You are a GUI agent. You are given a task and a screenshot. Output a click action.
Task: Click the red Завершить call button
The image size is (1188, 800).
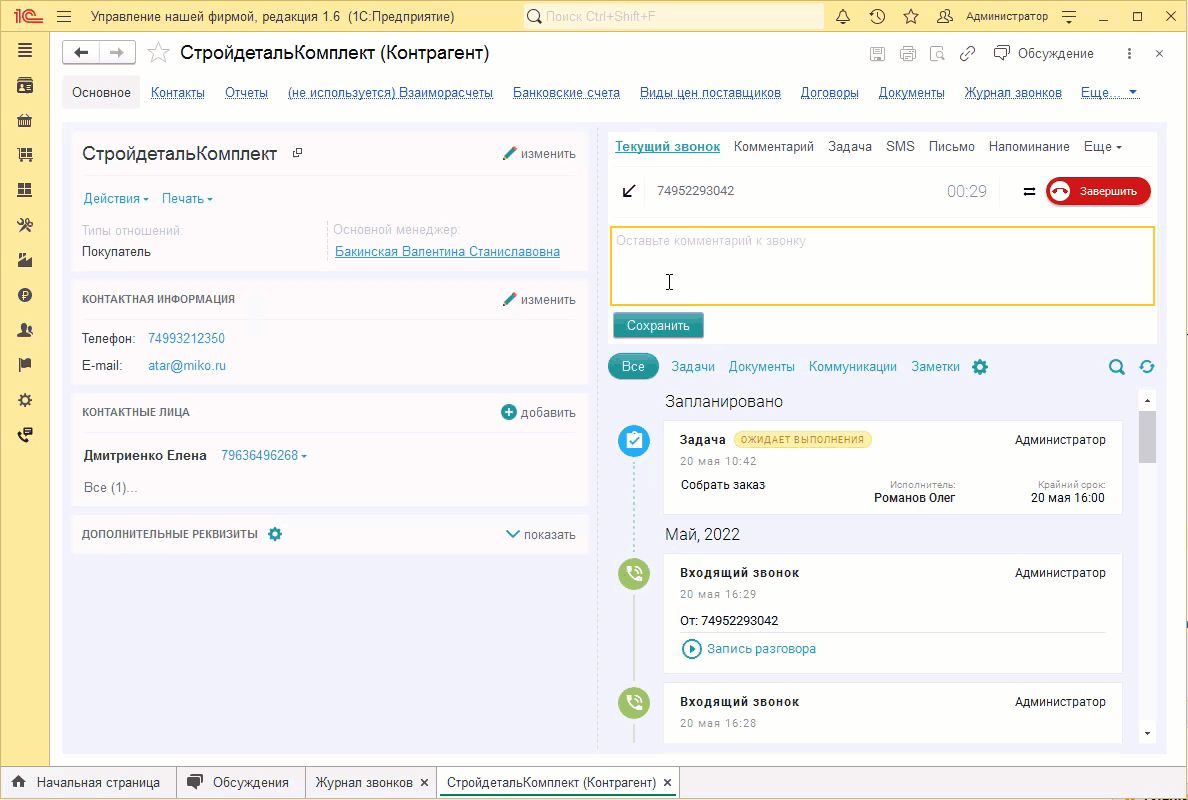pyautogui.click(x=1098, y=192)
